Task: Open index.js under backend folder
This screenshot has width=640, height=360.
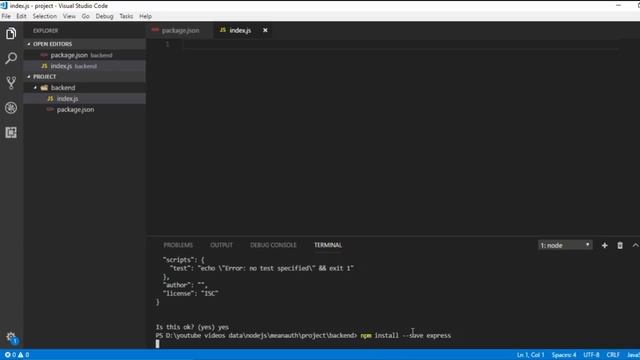Action: [x=84, y=99]
